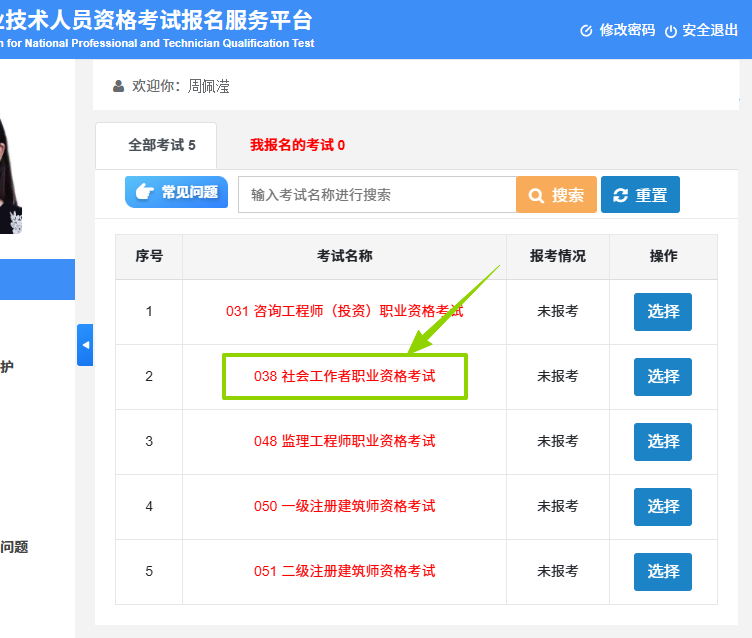Open 031 咨询工程师（投资）职业资格考试 link
The width and height of the screenshot is (752, 638).
(344, 311)
